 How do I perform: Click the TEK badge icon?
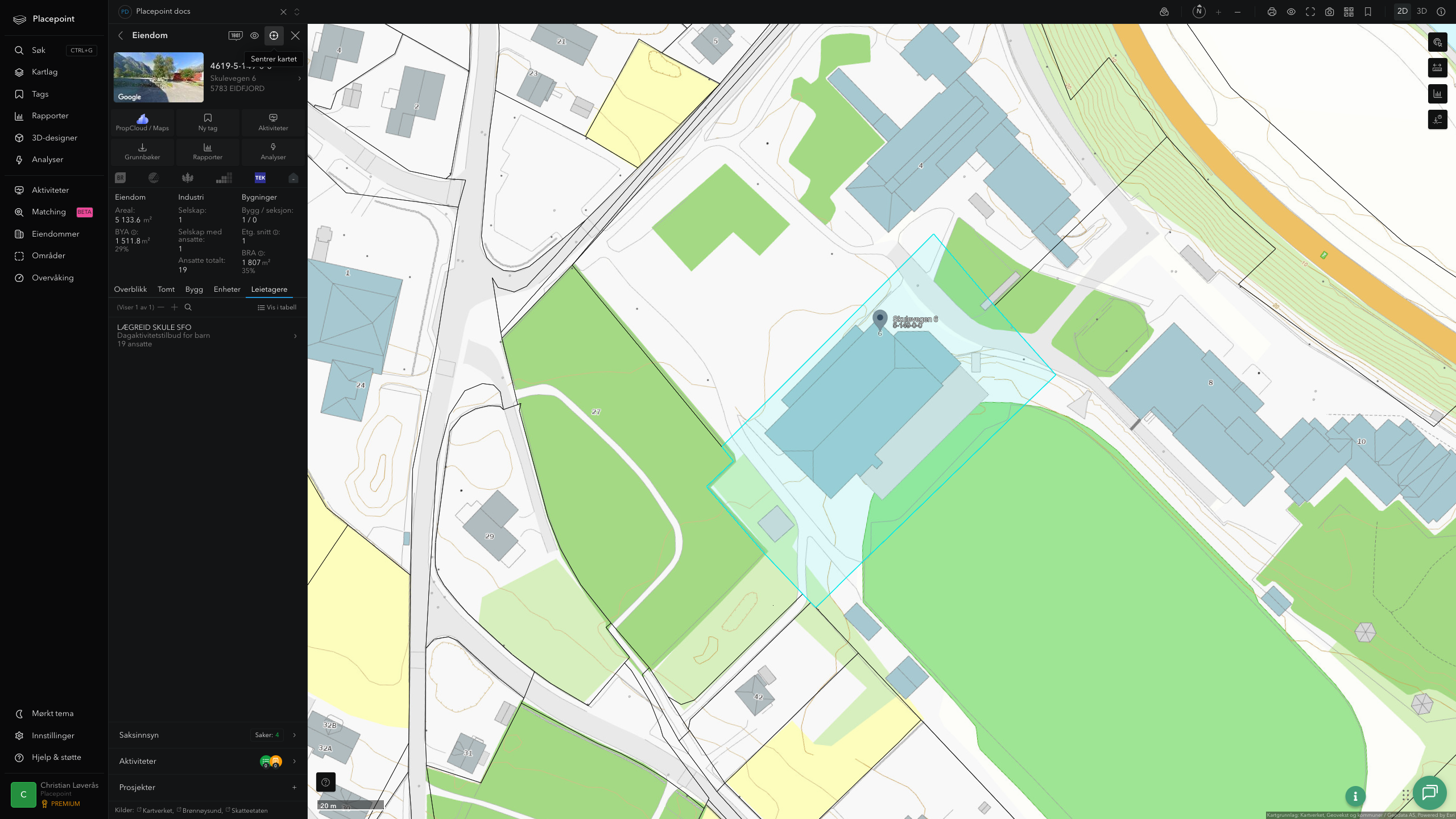coord(260,178)
